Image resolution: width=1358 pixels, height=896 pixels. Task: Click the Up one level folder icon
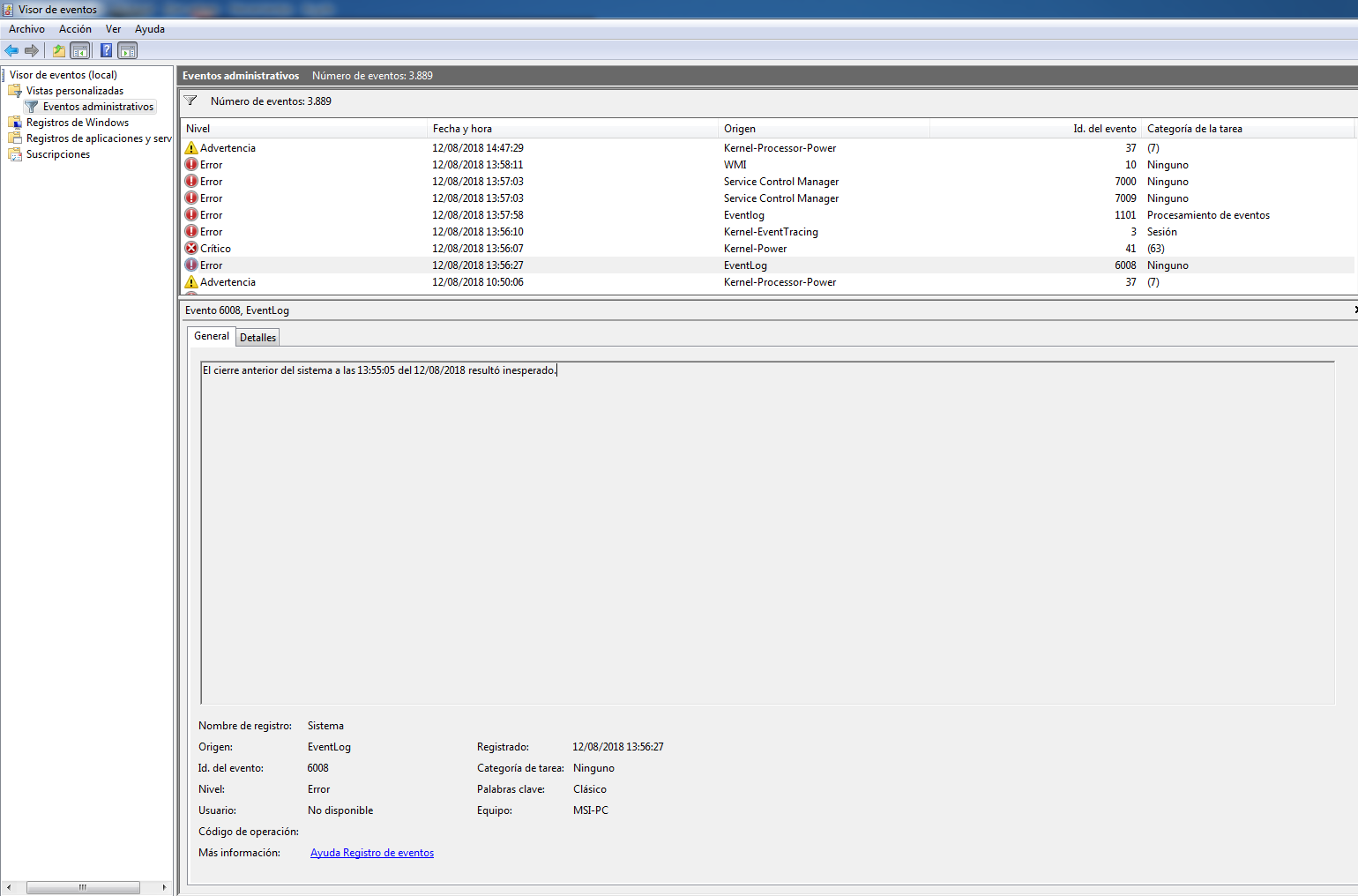(58, 50)
